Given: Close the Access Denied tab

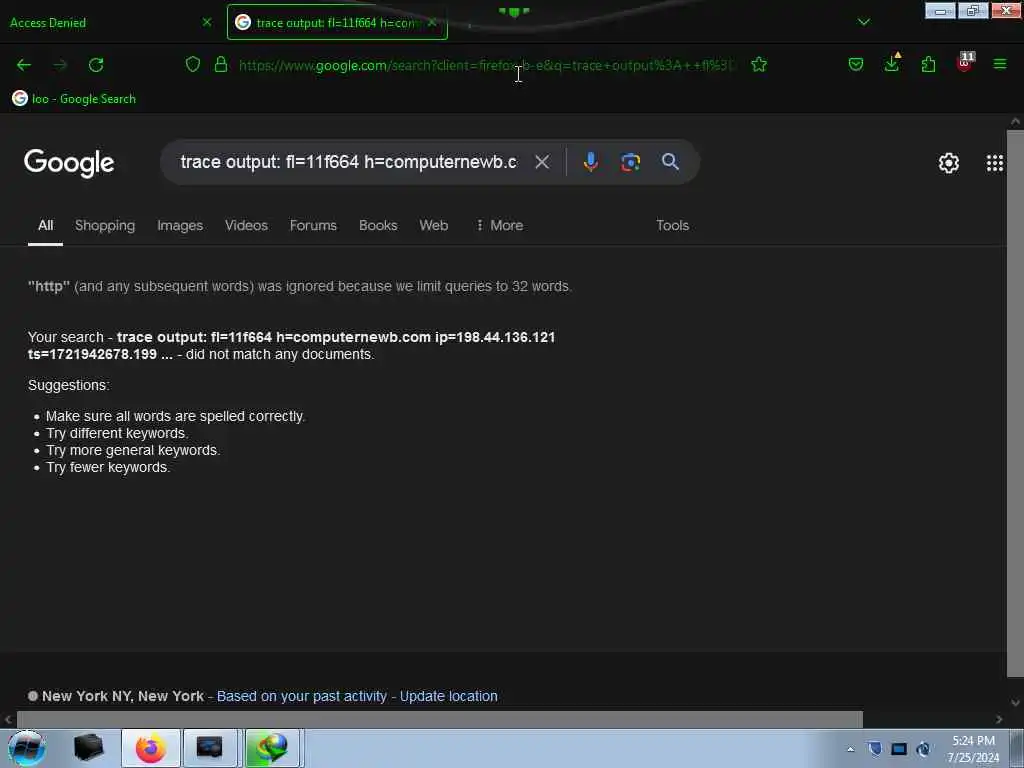Looking at the screenshot, I should (x=207, y=22).
